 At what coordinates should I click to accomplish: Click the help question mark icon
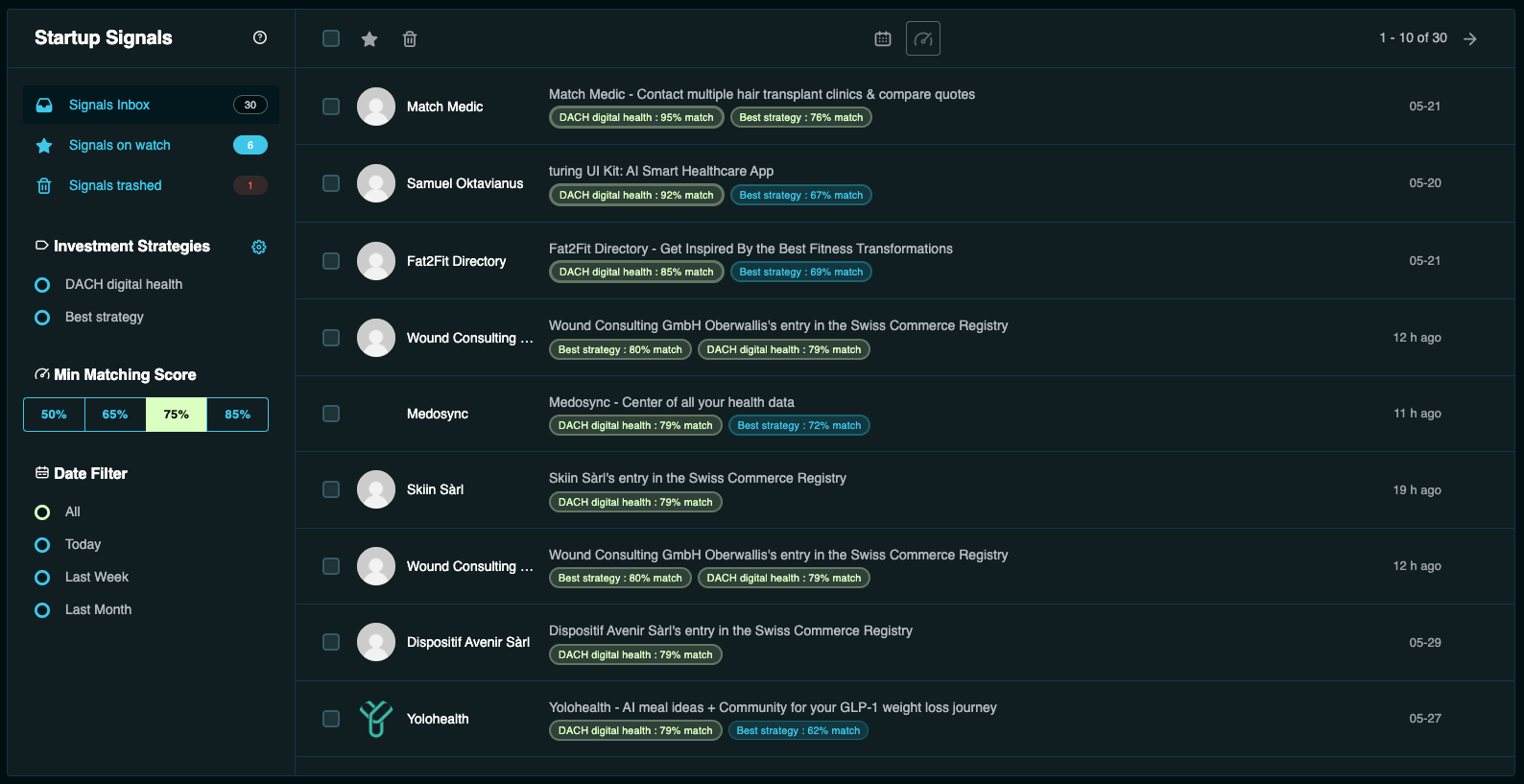pos(260,37)
